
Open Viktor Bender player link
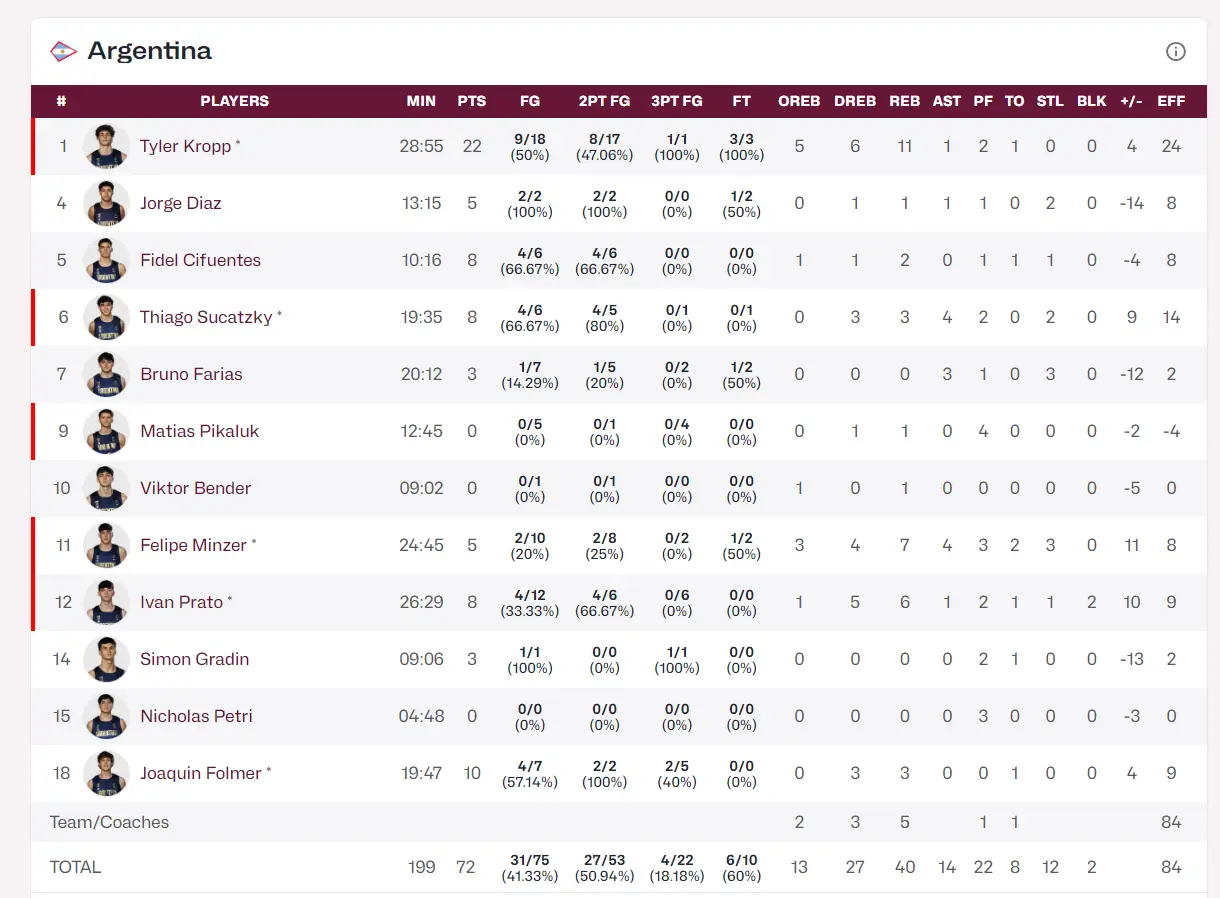(x=195, y=488)
